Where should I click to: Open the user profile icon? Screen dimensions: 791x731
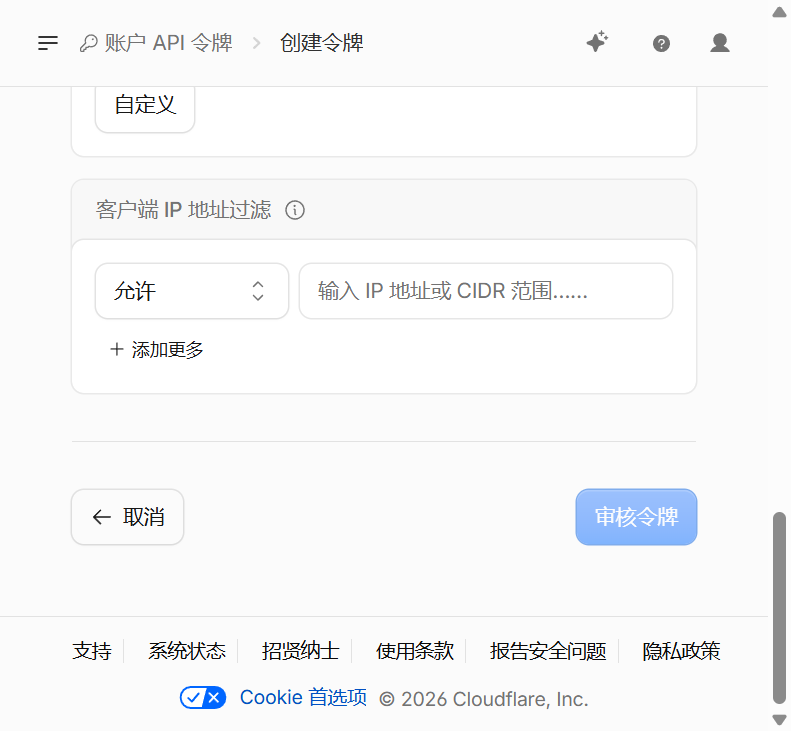719,43
